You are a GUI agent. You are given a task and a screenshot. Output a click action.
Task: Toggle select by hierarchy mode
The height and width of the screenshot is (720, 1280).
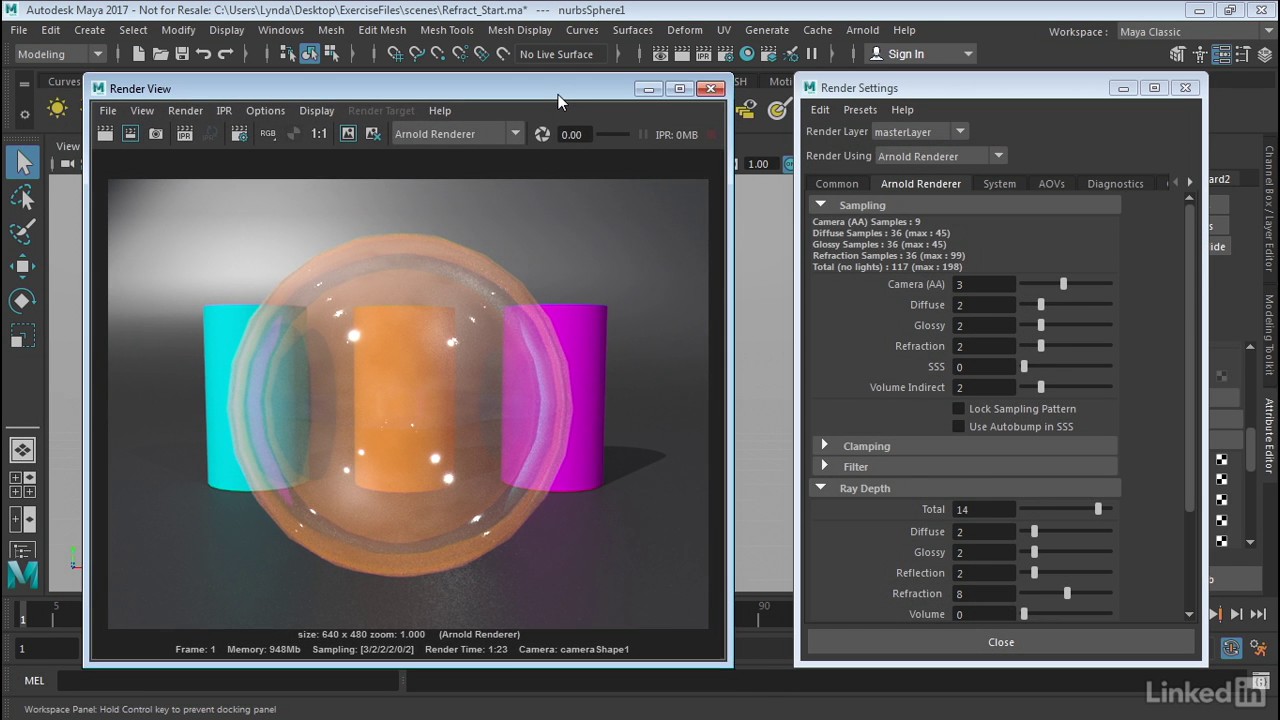[x=288, y=54]
